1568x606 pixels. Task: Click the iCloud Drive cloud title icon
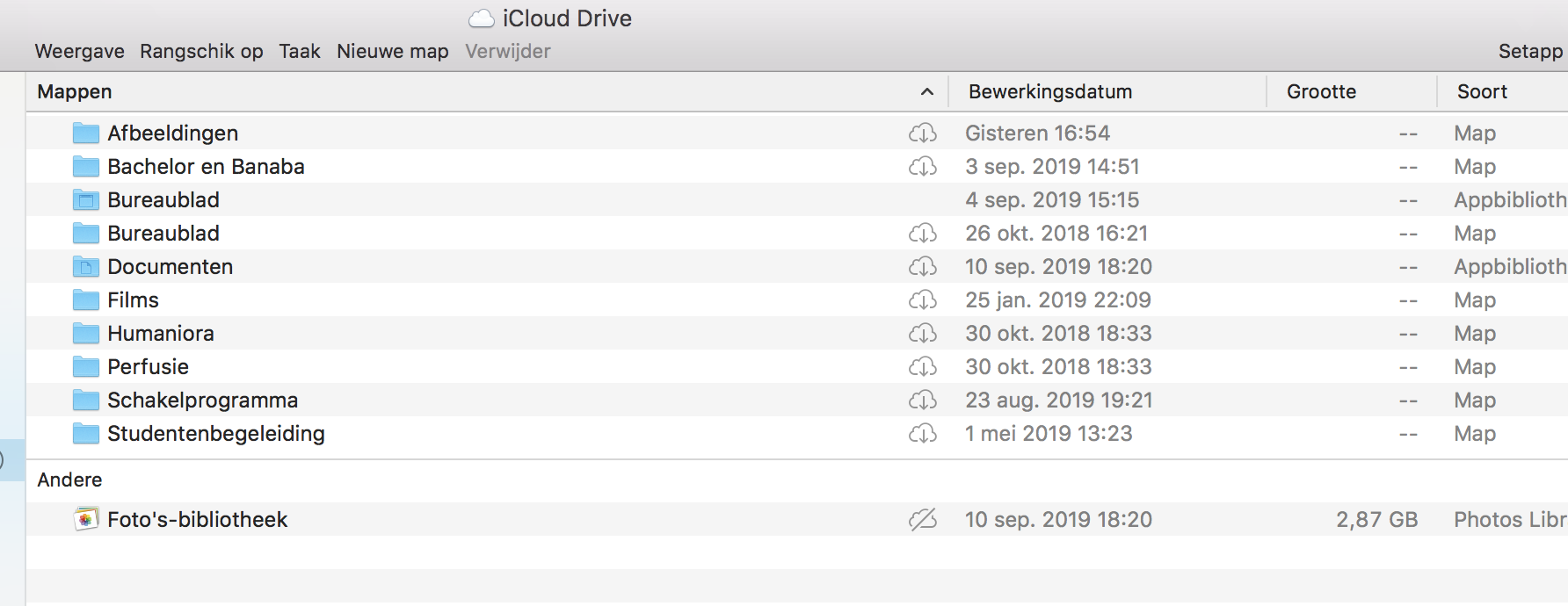[481, 18]
